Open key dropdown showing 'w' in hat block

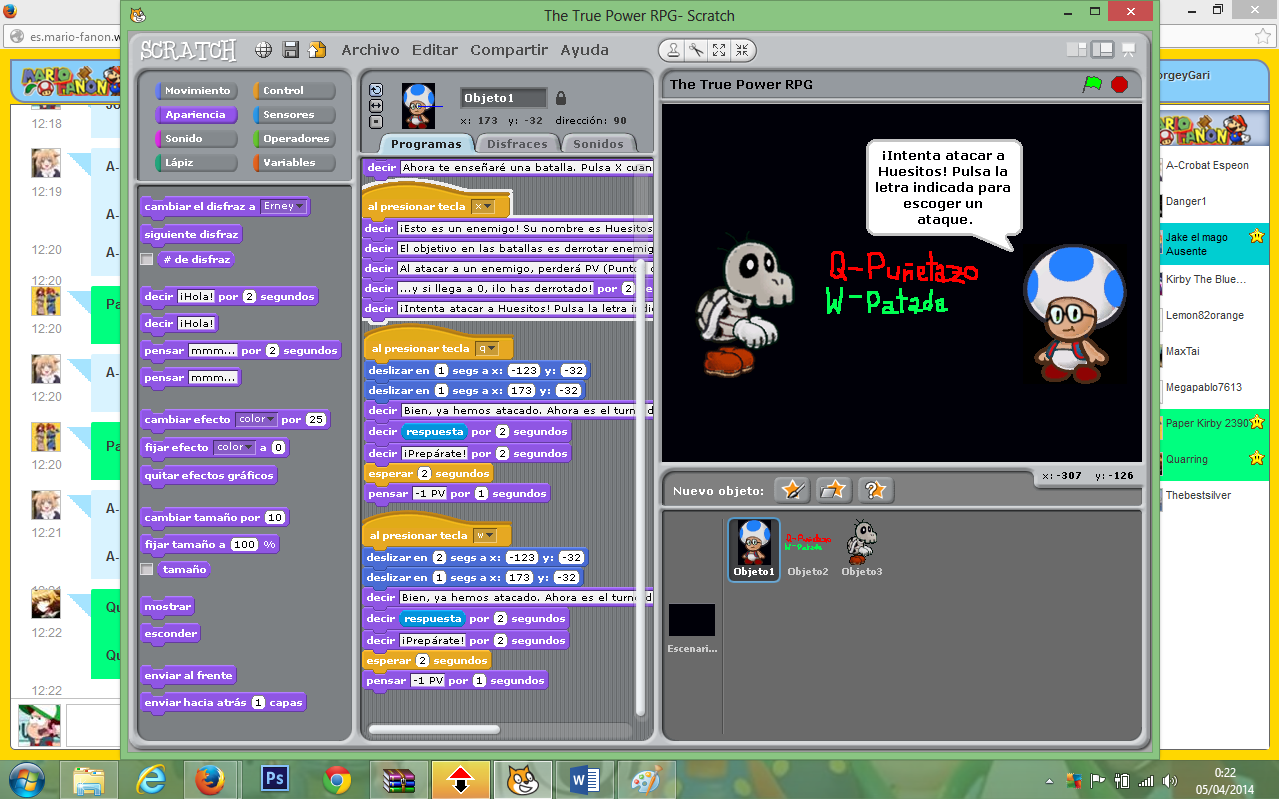pos(485,536)
